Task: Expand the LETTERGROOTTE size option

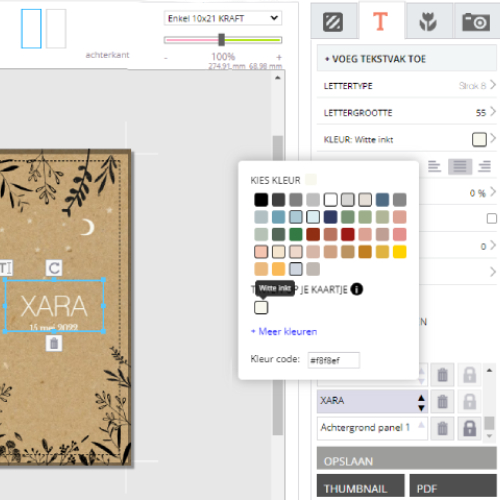Action: [407, 113]
